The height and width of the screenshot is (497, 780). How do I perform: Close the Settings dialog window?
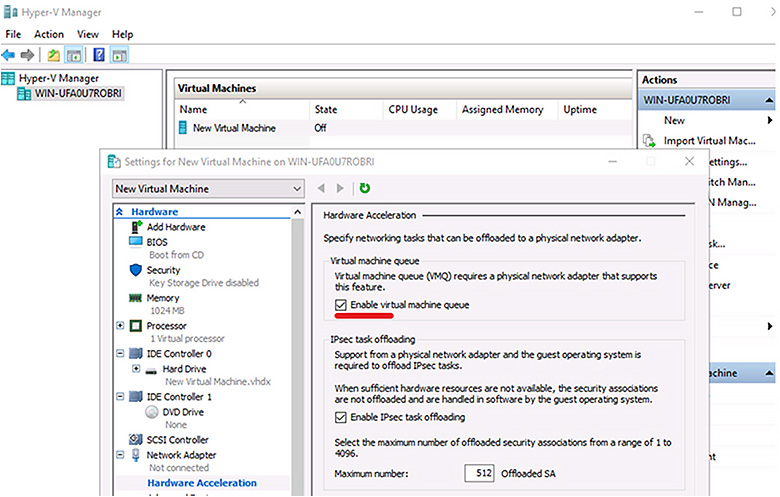click(x=689, y=161)
